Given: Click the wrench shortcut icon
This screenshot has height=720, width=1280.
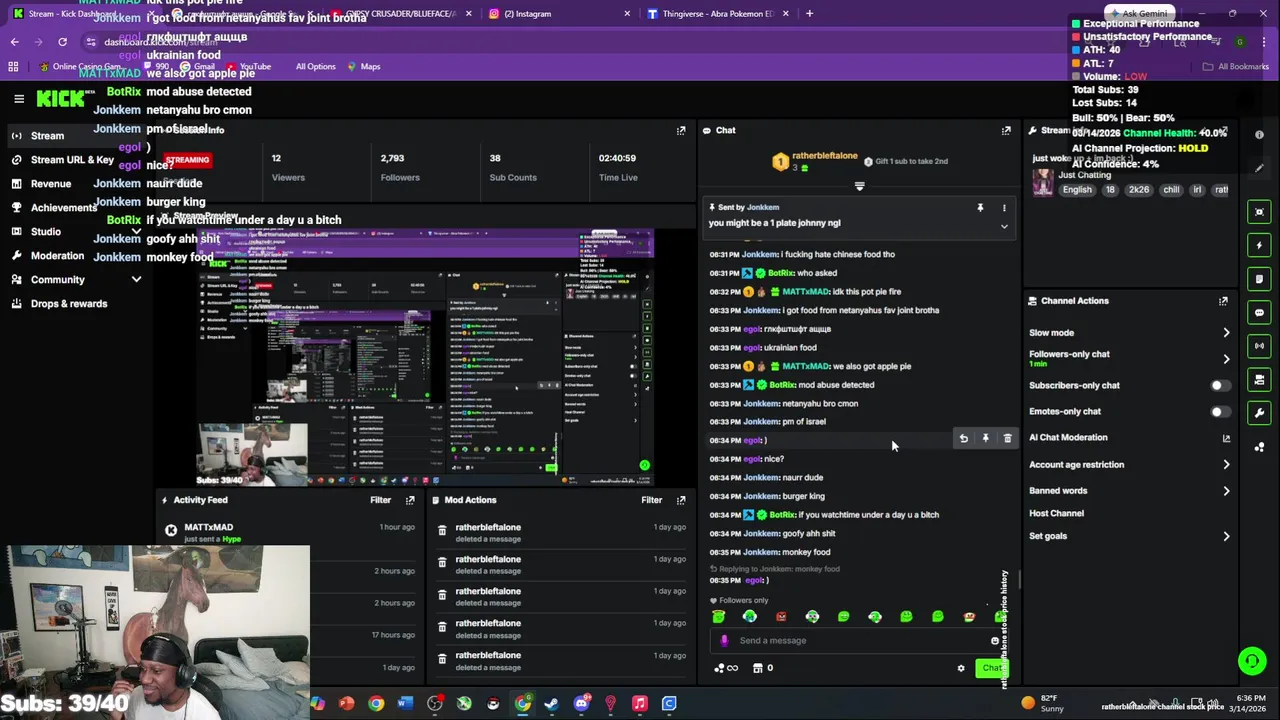Looking at the screenshot, I should pos(1259,413).
